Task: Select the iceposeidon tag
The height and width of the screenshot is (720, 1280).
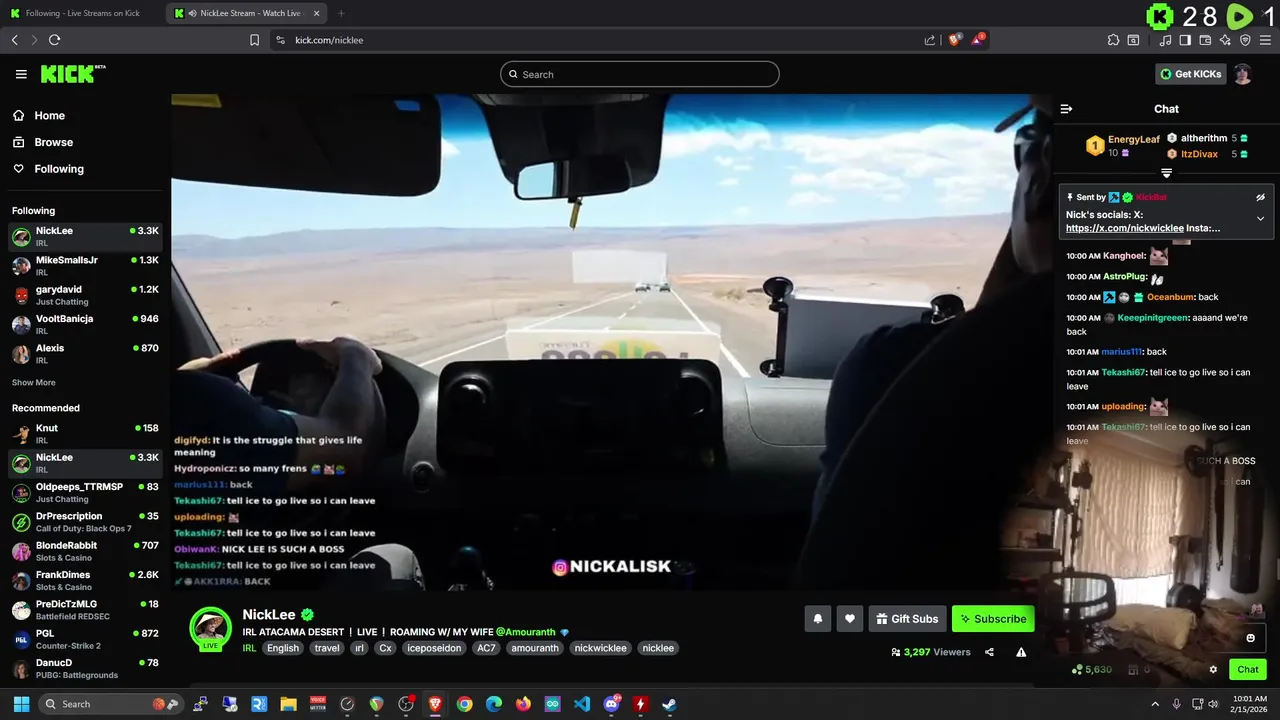Action: click(x=434, y=648)
